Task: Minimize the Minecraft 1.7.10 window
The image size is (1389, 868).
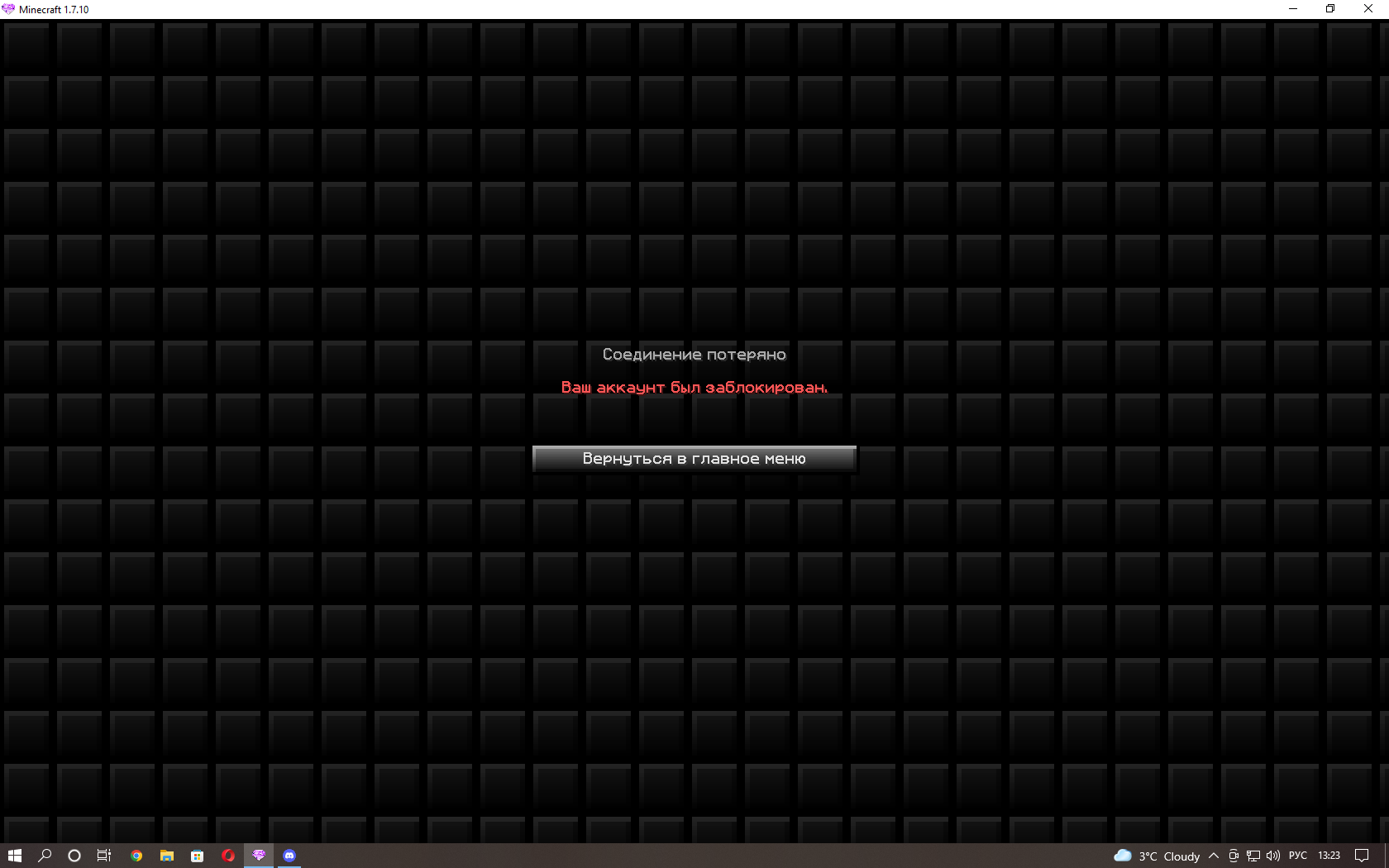Action: (x=1293, y=9)
